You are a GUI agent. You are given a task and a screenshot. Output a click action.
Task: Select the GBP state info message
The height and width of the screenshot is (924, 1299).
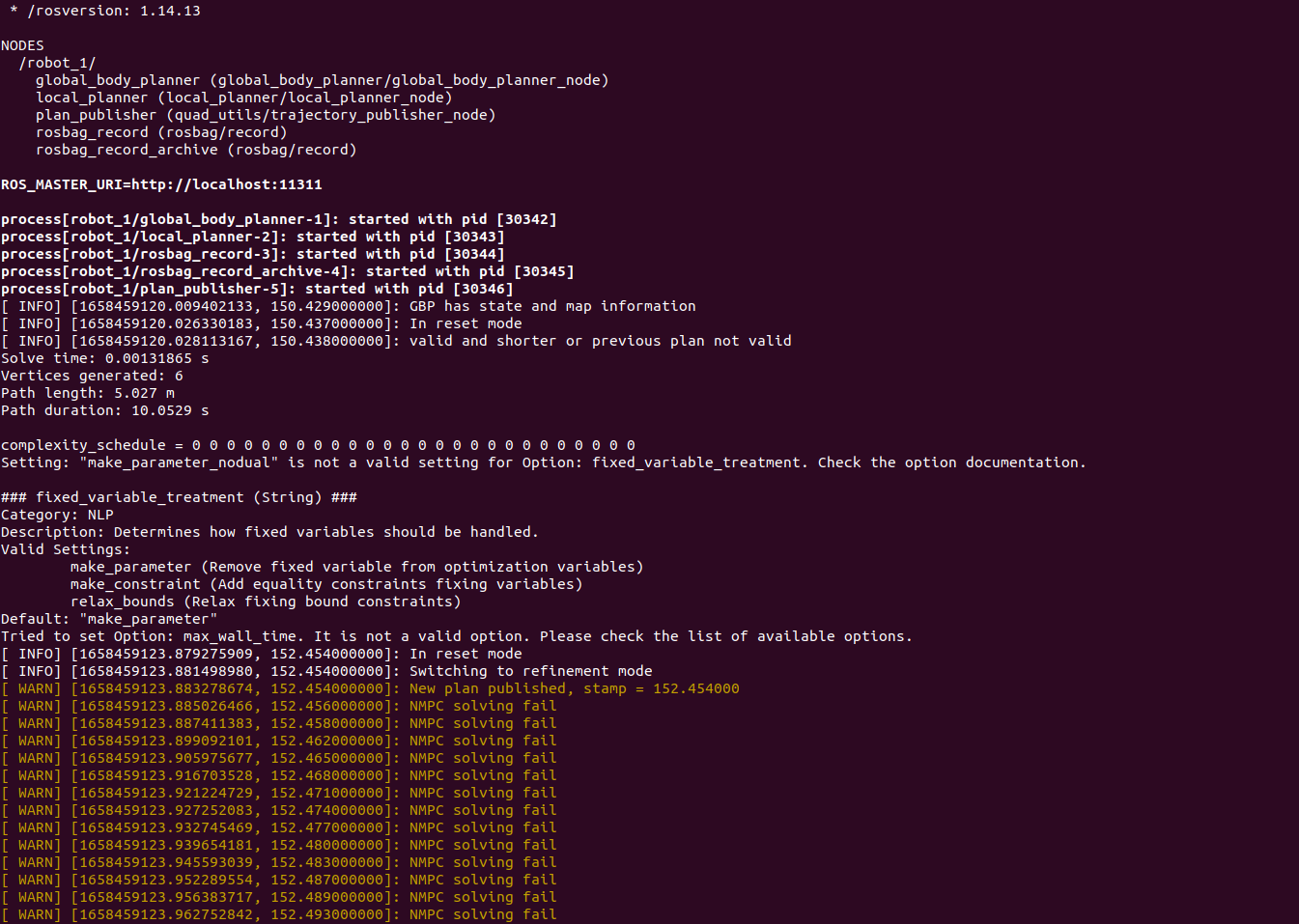point(348,305)
